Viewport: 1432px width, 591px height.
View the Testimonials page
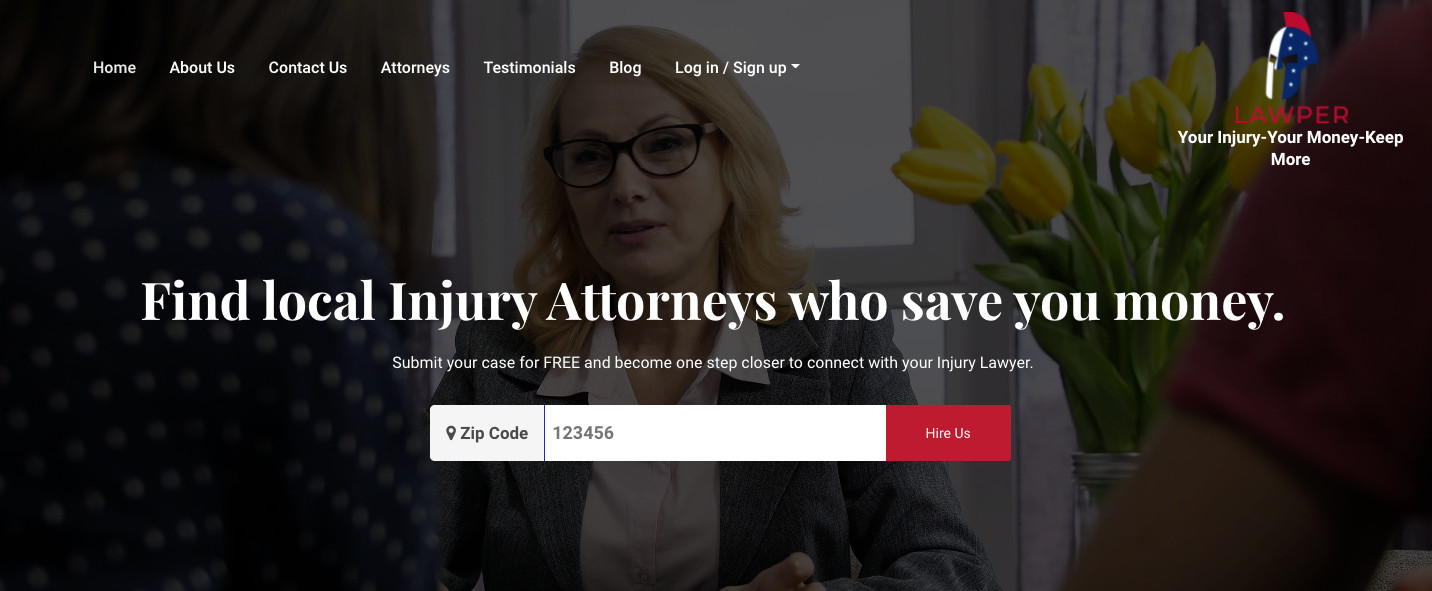(529, 68)
